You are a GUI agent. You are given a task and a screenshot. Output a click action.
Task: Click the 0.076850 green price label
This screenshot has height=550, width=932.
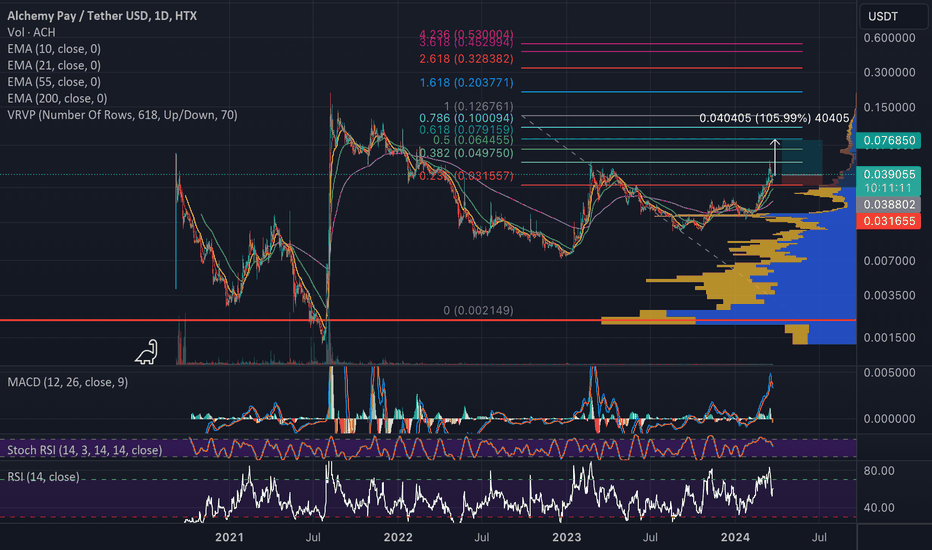click(x=889, y=140)
